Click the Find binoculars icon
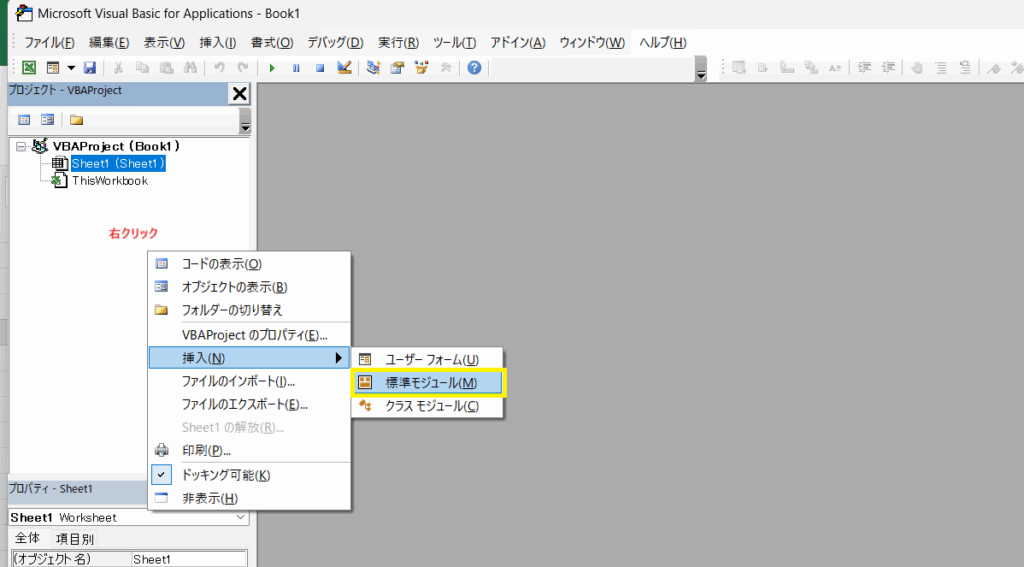Image resolution: width=1024 pixels, height=567 pixels. (x=190, y=67)
